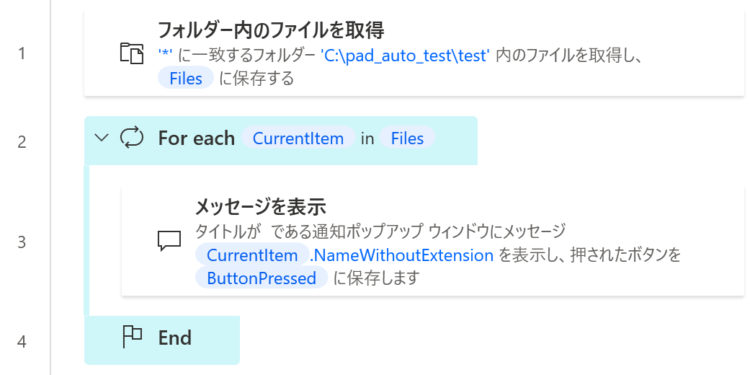The height and width of the screenshot is (375, 750).
Task: Click the ButtonPressed variable pill
Action: click(x=261, y=278)
